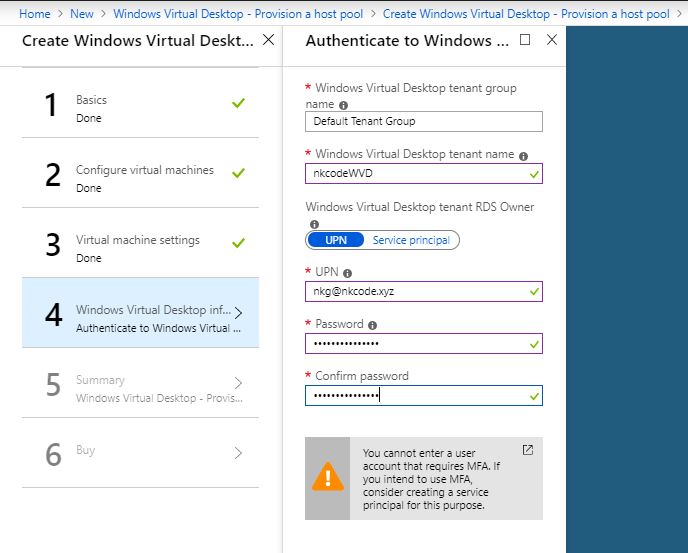
Task: Select UPN as tenant RDS owner
Action: pyautogui.click(x=336, y=240)
